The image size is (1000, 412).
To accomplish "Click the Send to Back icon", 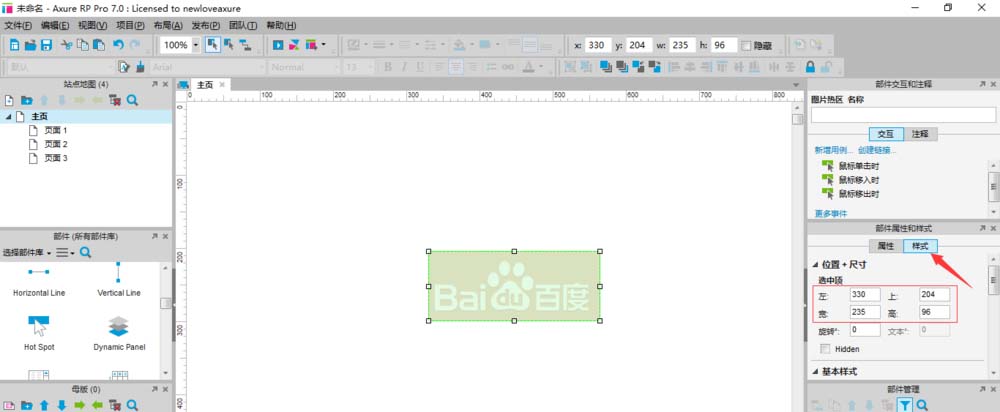I will coord(622,67).
